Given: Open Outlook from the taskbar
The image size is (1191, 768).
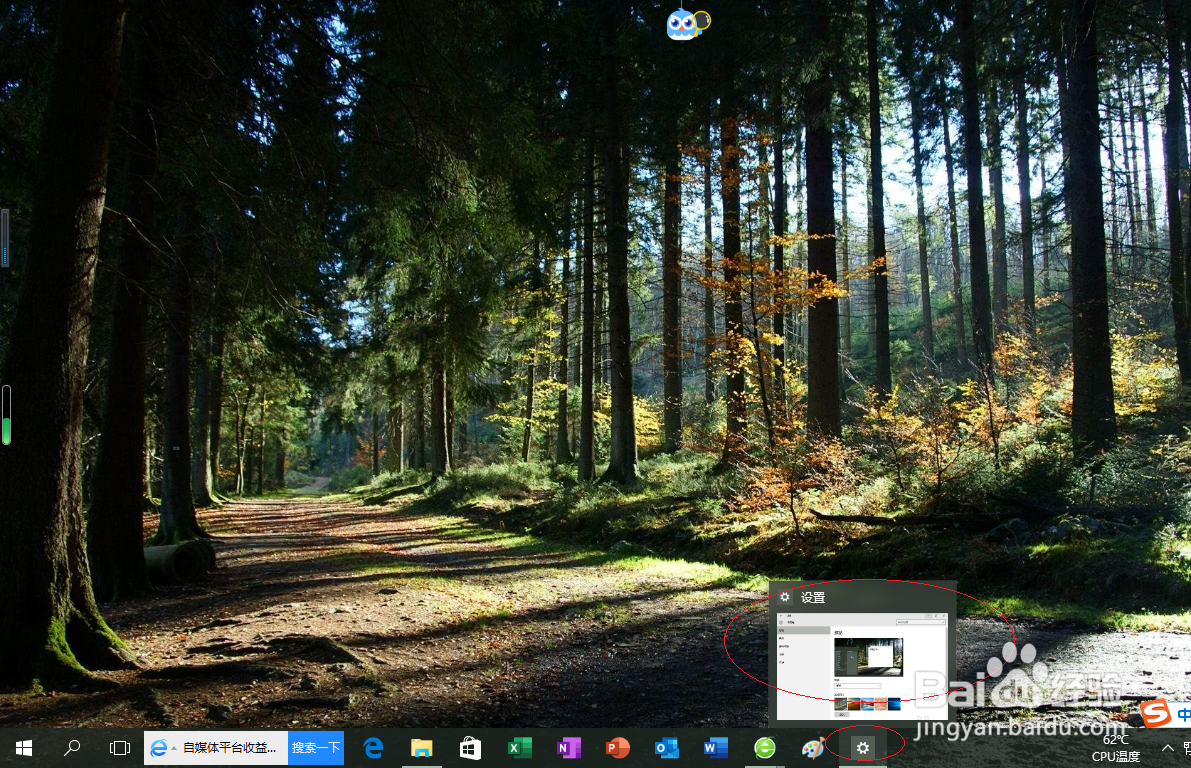Looking at the screenshot, I should (666, 747).
